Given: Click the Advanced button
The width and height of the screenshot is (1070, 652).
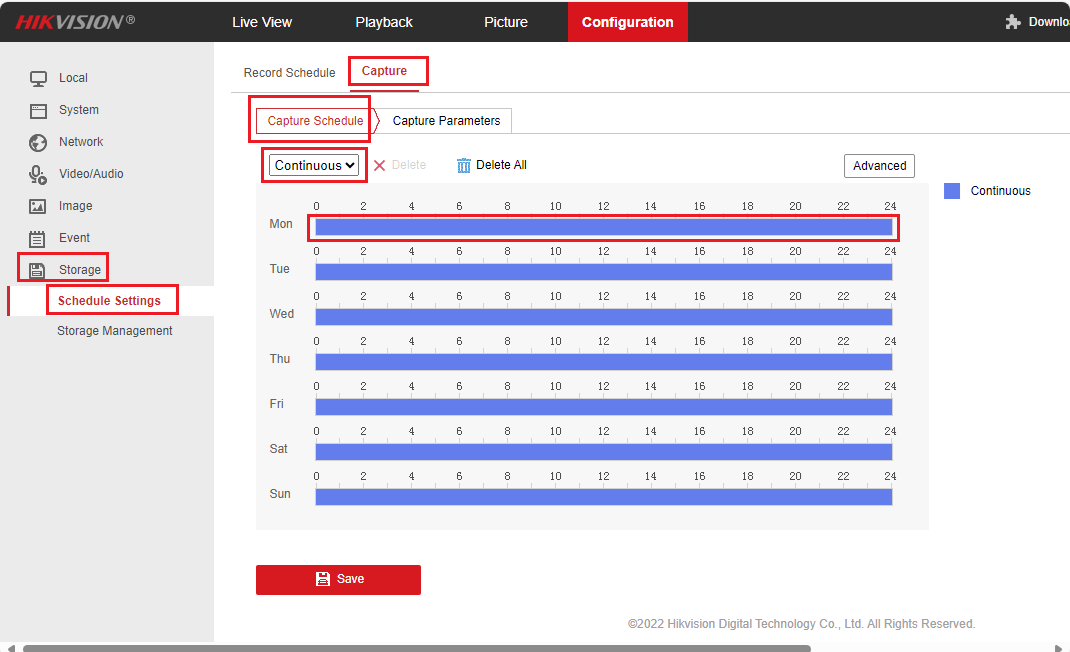Looking at the screenshot, I should tap(879, 166).
